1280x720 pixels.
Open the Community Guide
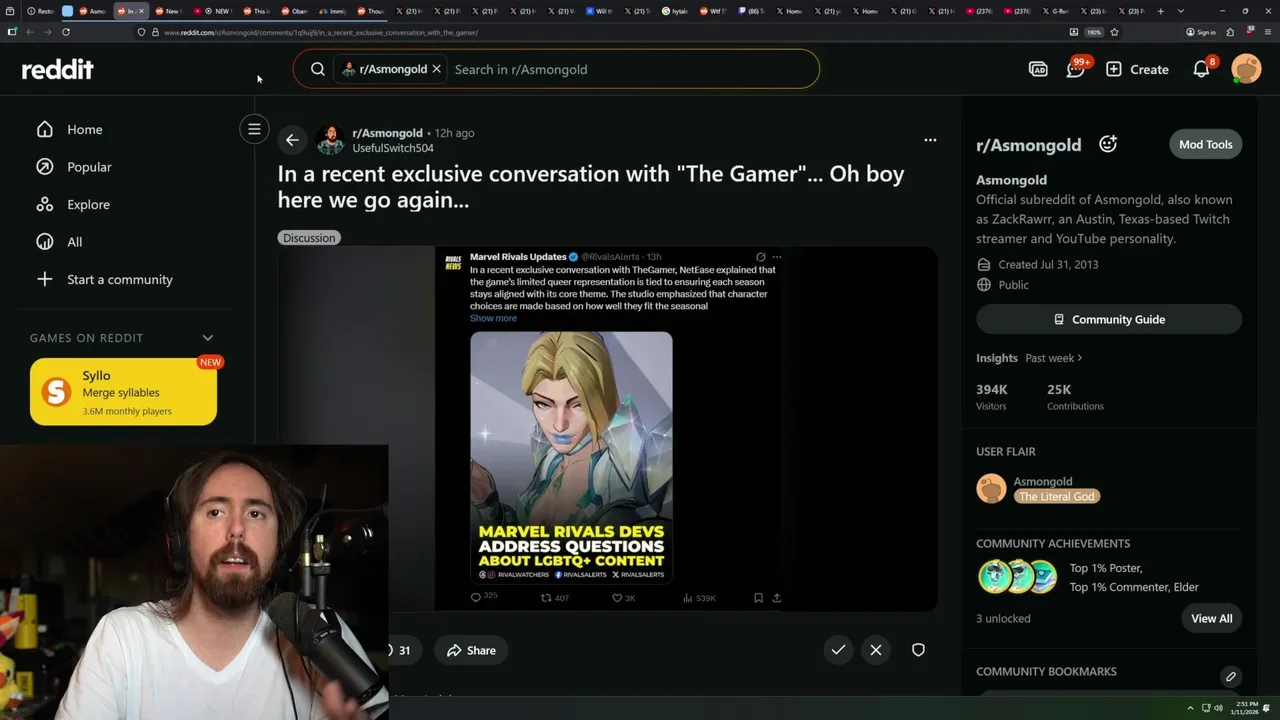pyautogui.click(x=1109, y=319)
